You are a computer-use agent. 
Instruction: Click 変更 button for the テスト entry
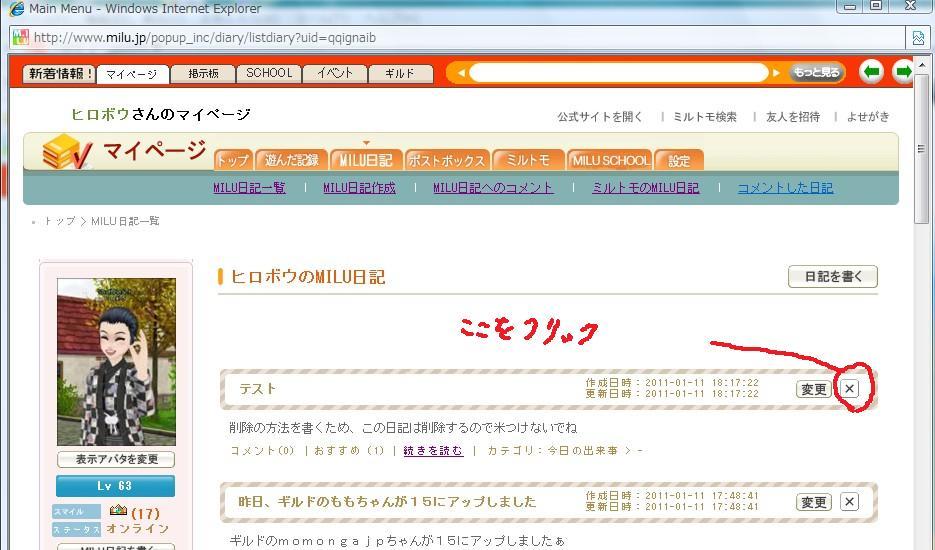tap(813, 389)
